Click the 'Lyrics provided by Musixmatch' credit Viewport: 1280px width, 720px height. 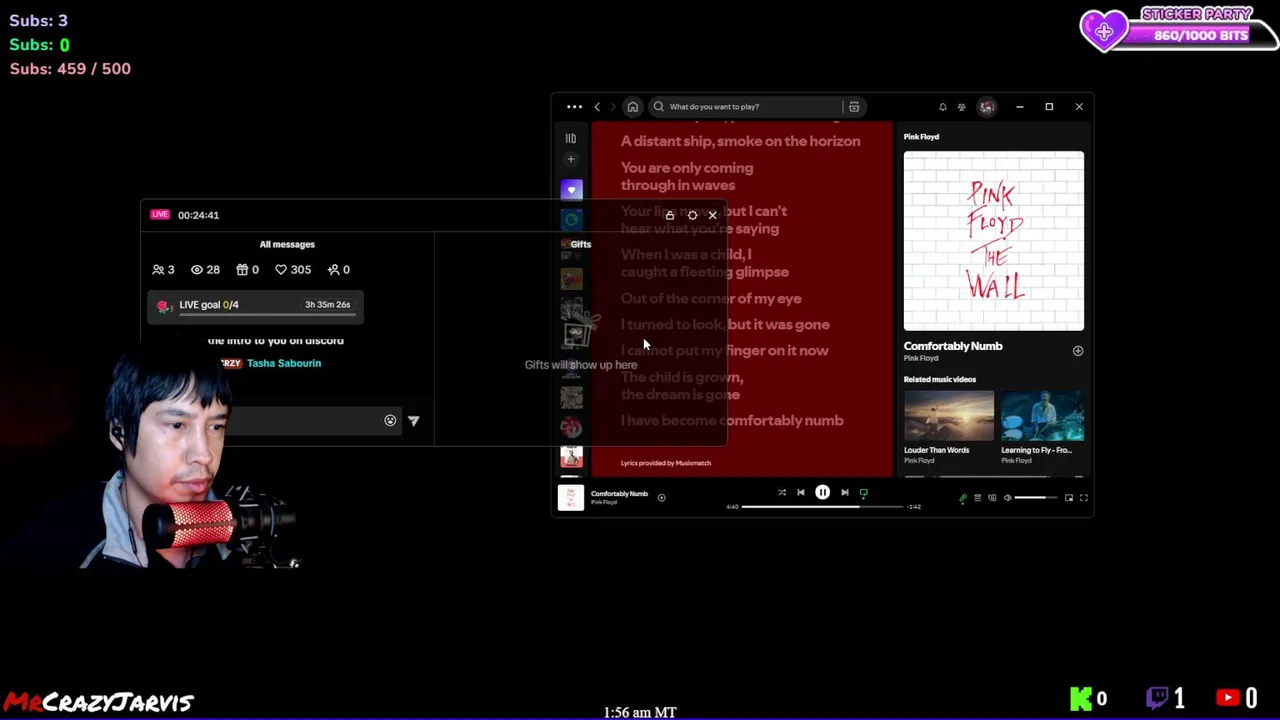pyautogui.click(x=665, y=463)
